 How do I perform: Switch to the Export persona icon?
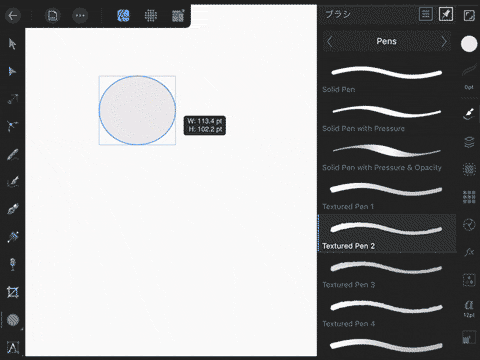click(x=178, y=15)
